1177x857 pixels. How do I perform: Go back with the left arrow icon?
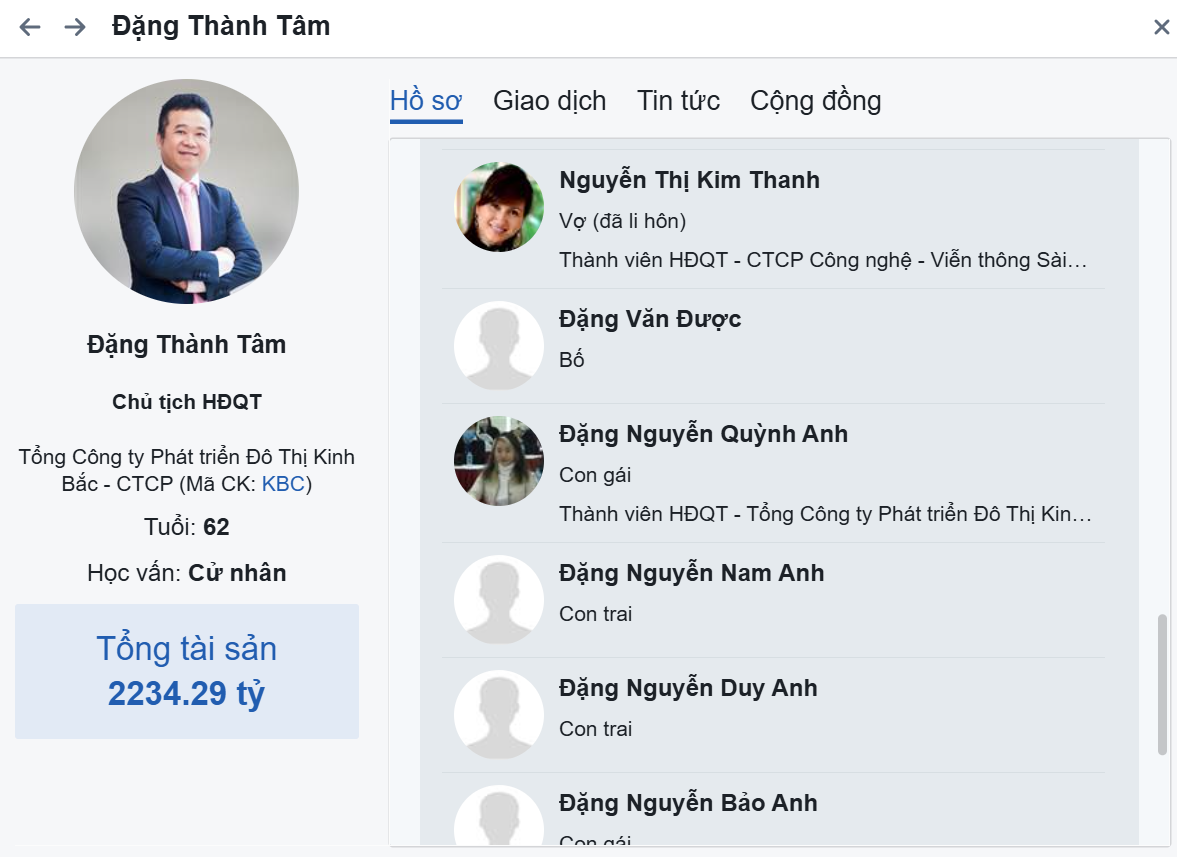tap(30, 27)
